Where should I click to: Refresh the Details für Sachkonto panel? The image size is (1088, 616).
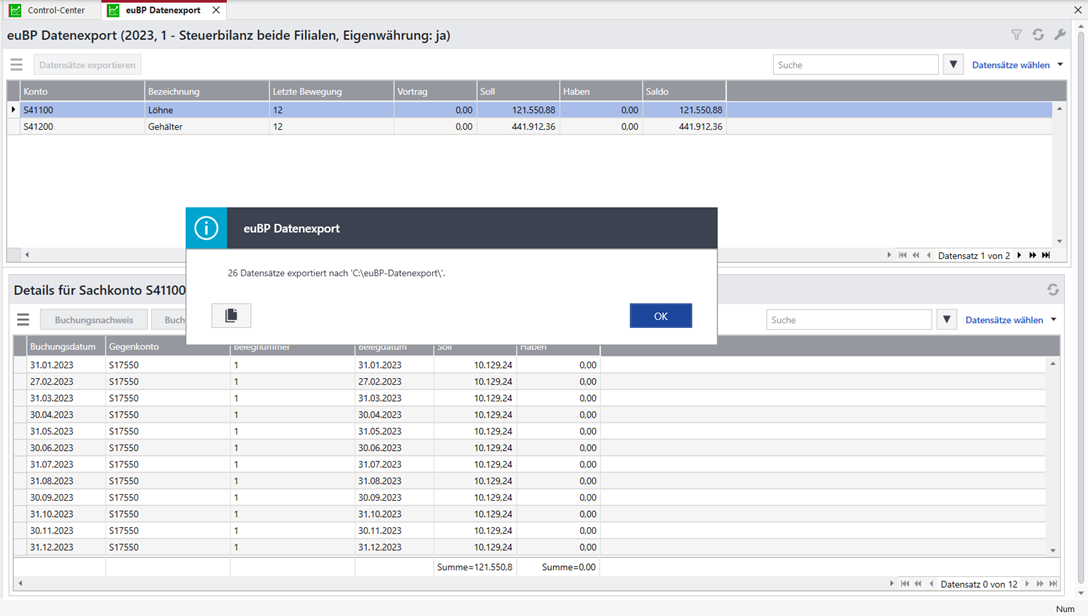(x=1053, y=290)
